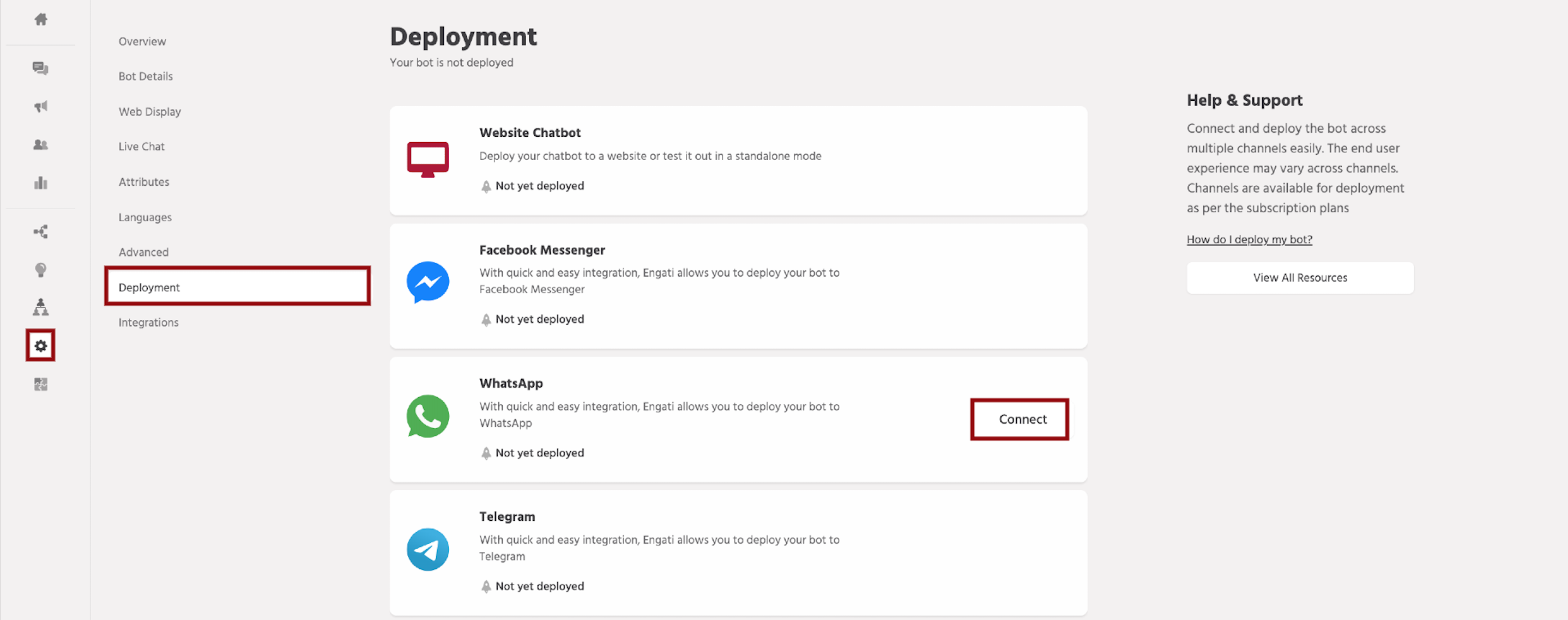Viewport: 1568px width, 620px height.
Task: Open the Broadcast megaphone icon
Action: click(40, 106)
